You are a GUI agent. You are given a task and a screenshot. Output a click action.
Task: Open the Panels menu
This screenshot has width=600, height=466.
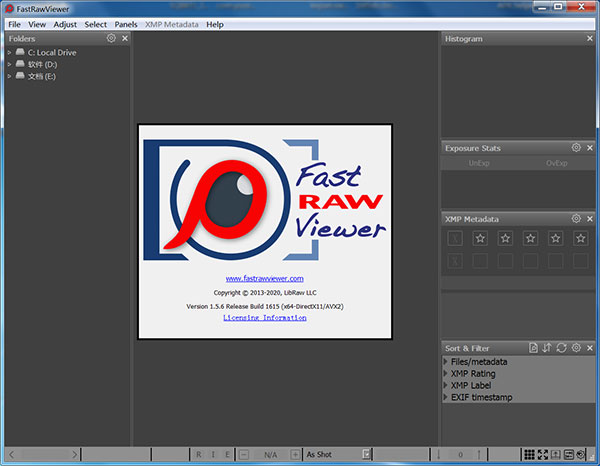click(x=126, y=24)
